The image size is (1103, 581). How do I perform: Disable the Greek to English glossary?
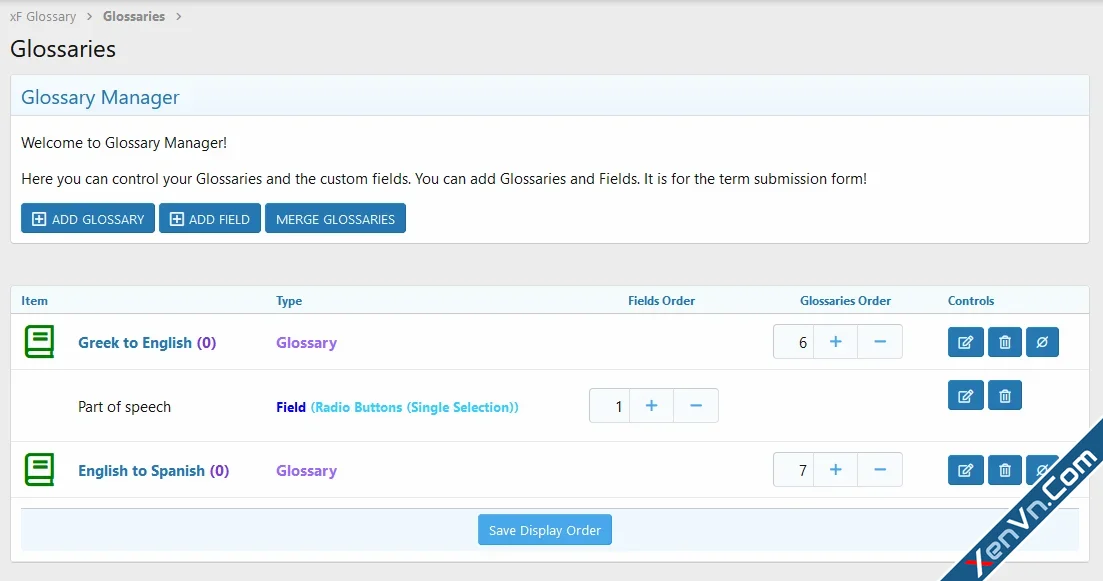click(1042, 342)
